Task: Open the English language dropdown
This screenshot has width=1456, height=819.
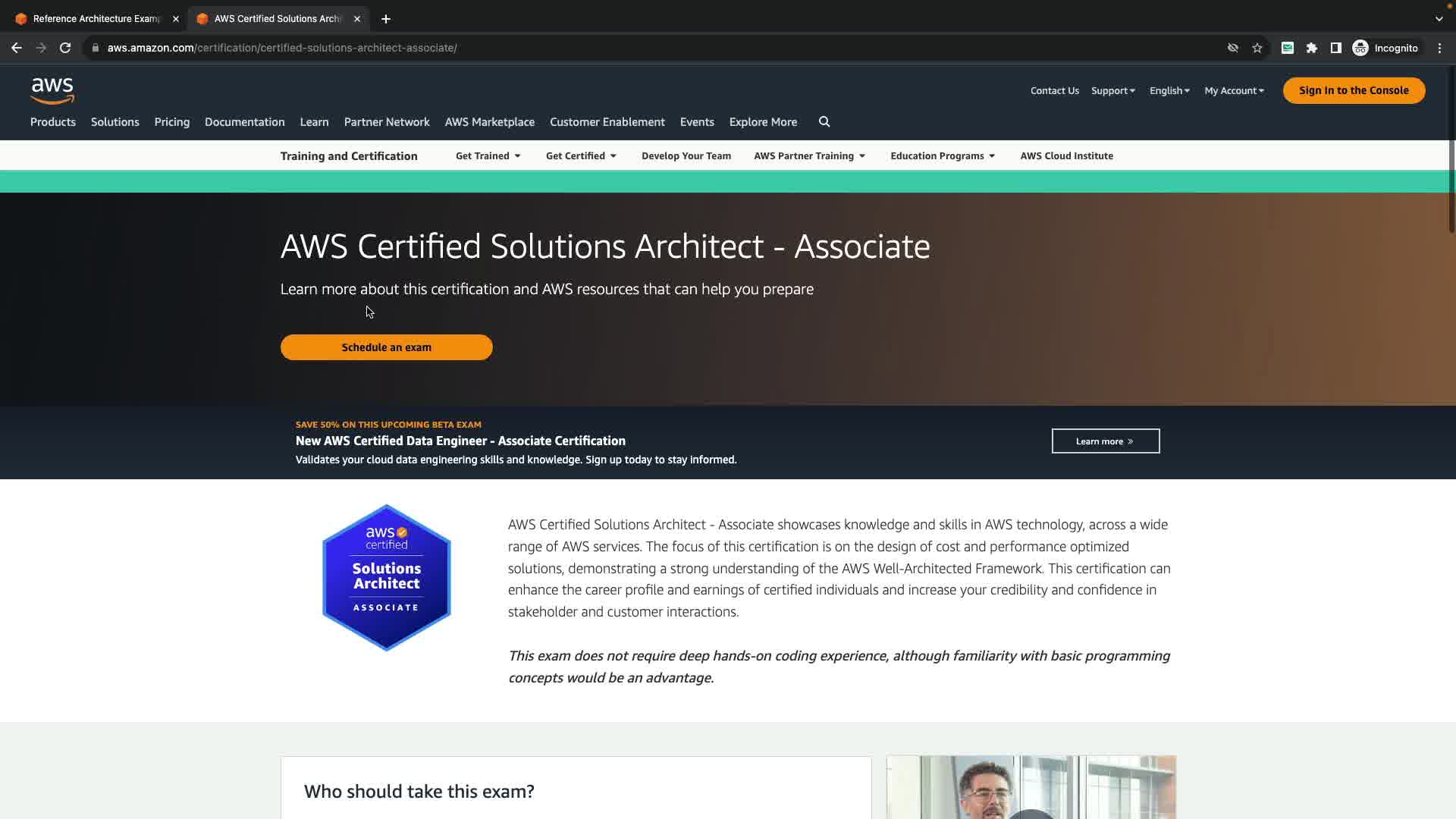Action: click(x=1169, y=91)
